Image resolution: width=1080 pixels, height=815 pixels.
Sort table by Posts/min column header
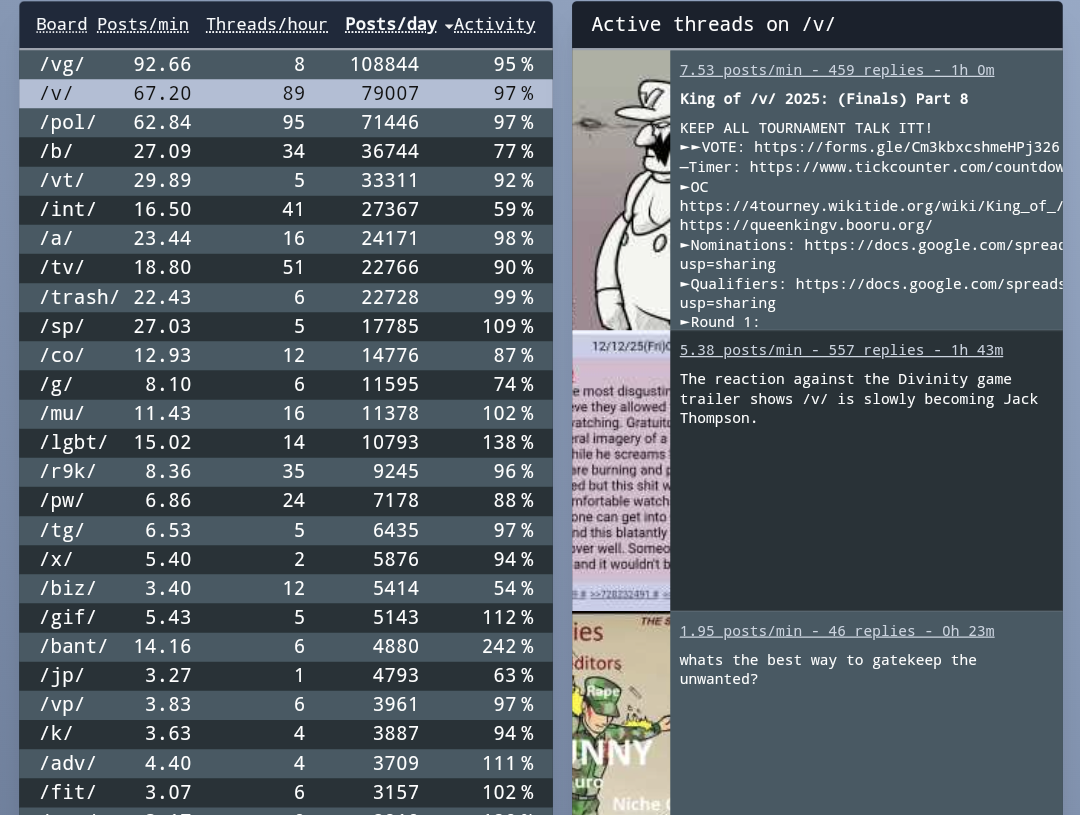(143, 25)
